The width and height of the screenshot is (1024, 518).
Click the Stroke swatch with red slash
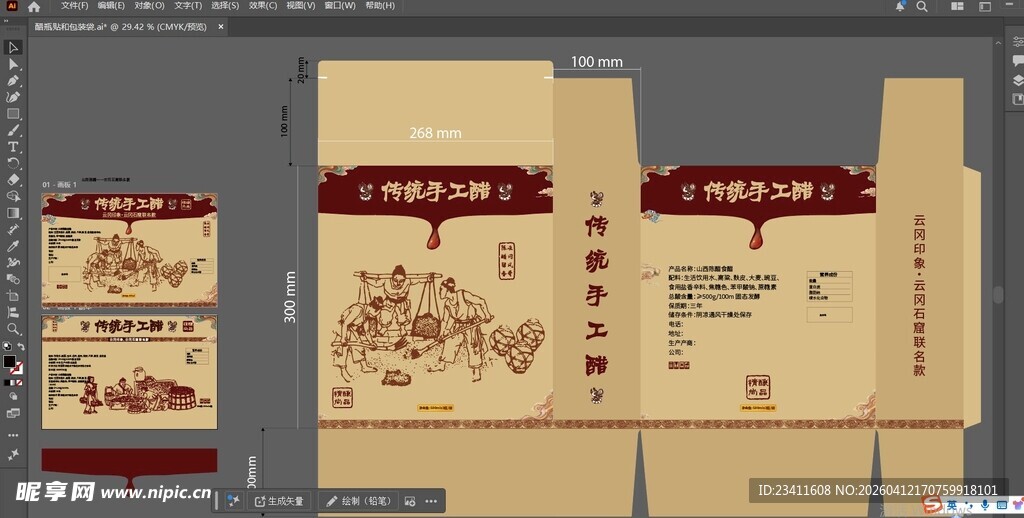pyautogui.click(x=18, y=368)
